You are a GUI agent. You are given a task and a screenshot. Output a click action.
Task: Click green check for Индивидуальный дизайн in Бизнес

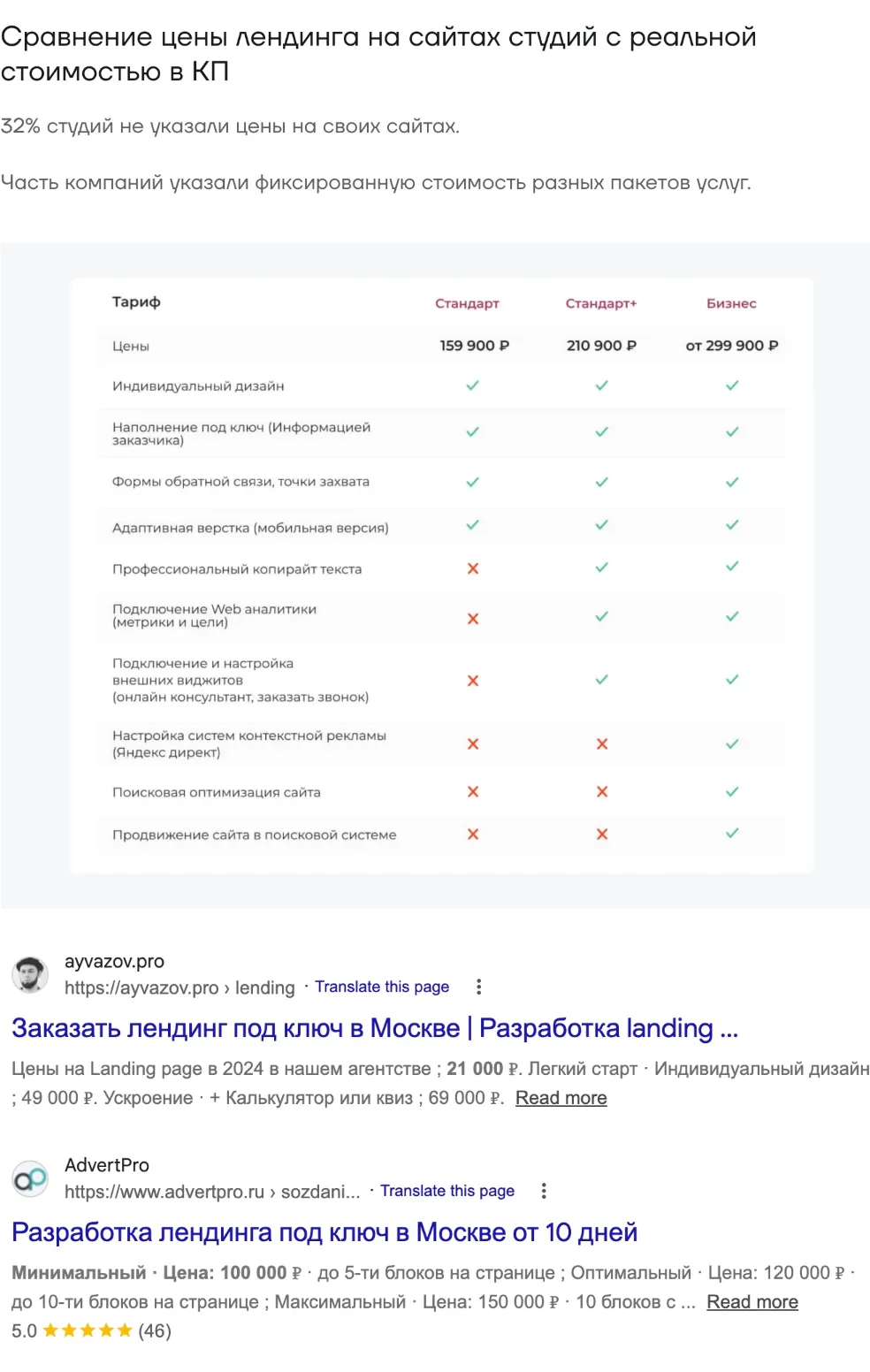pos(732,385)
